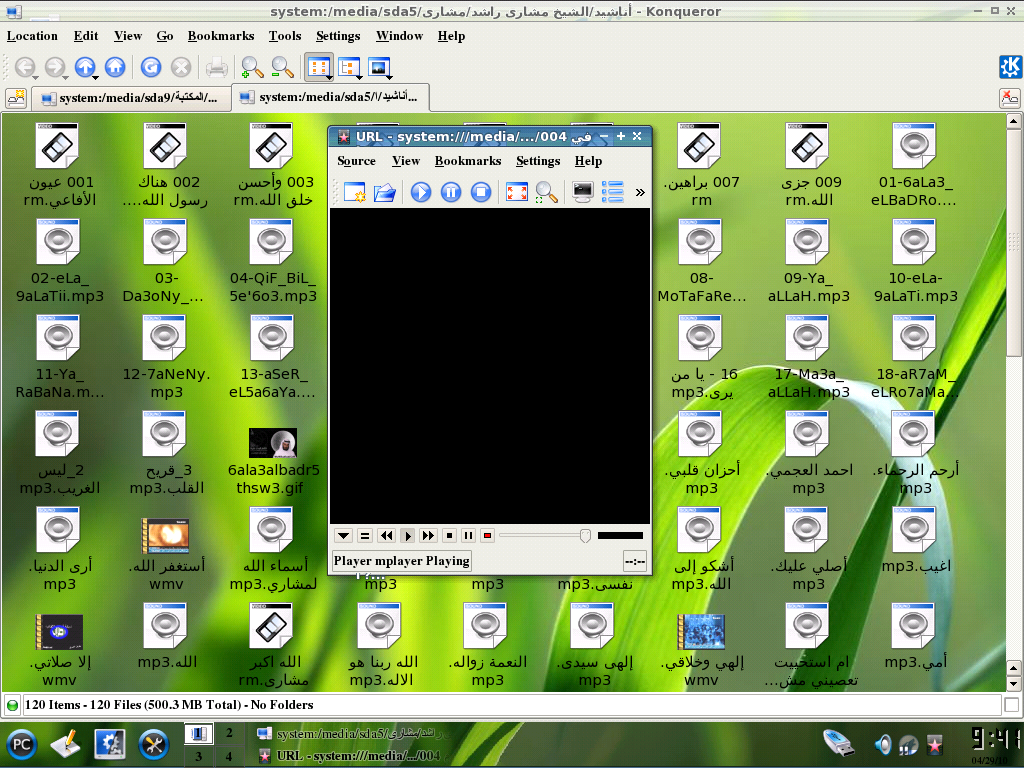Viewport: 1024px width, 768px height.
Task: Expand hidden KMPlayer toolbar items chevron
Action: tap(640, 192)
